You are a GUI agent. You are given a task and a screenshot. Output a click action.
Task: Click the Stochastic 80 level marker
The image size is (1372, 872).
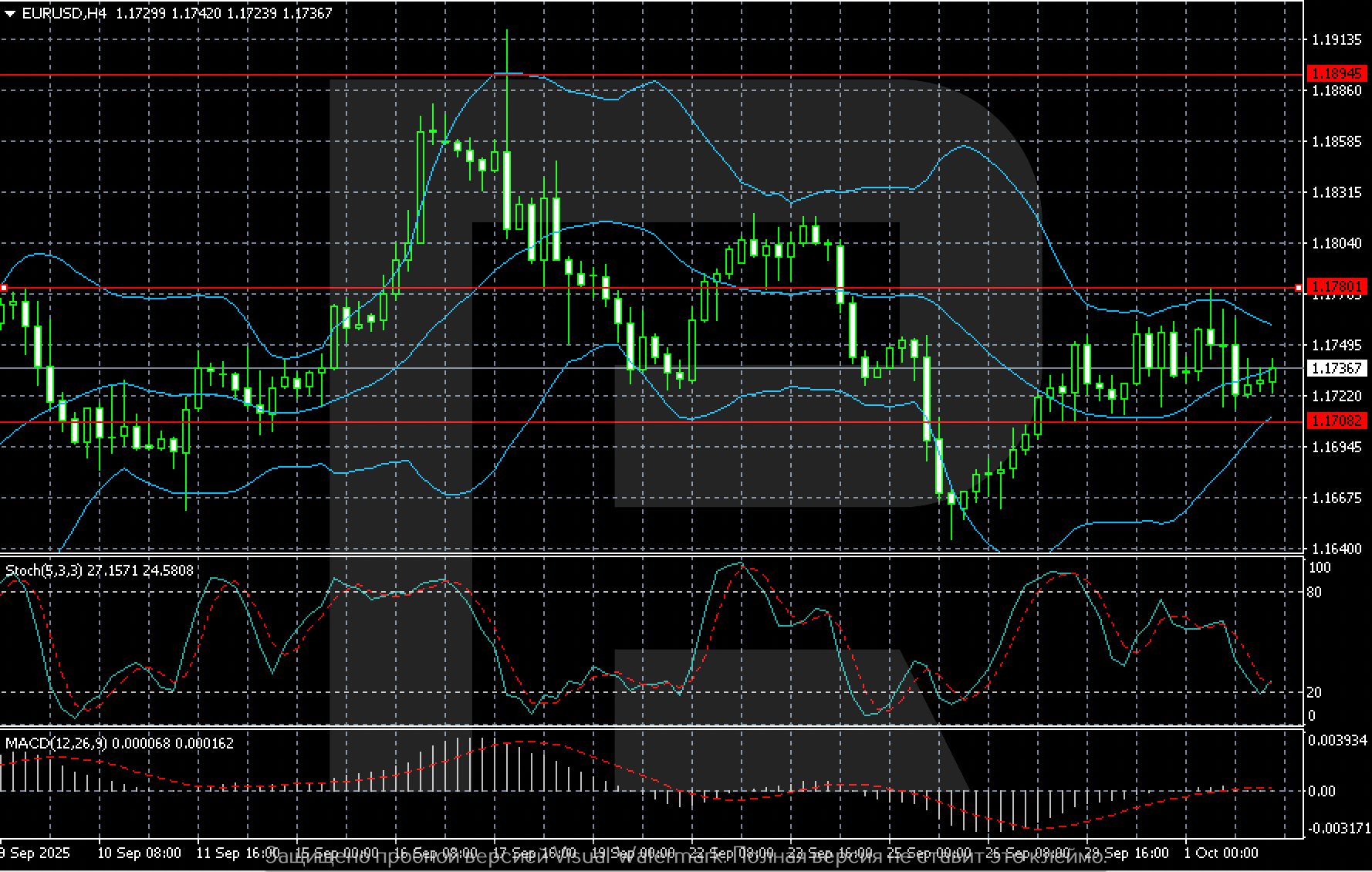(1314, 593)
